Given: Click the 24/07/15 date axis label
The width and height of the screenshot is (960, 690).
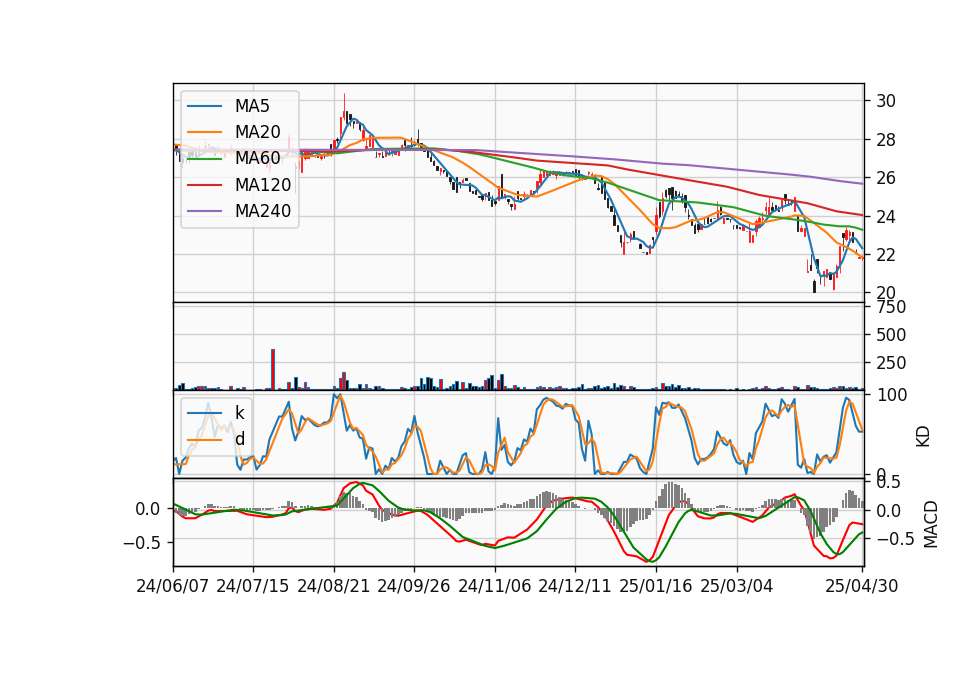Looking at the screenshot, I should [x=252, y=586].
